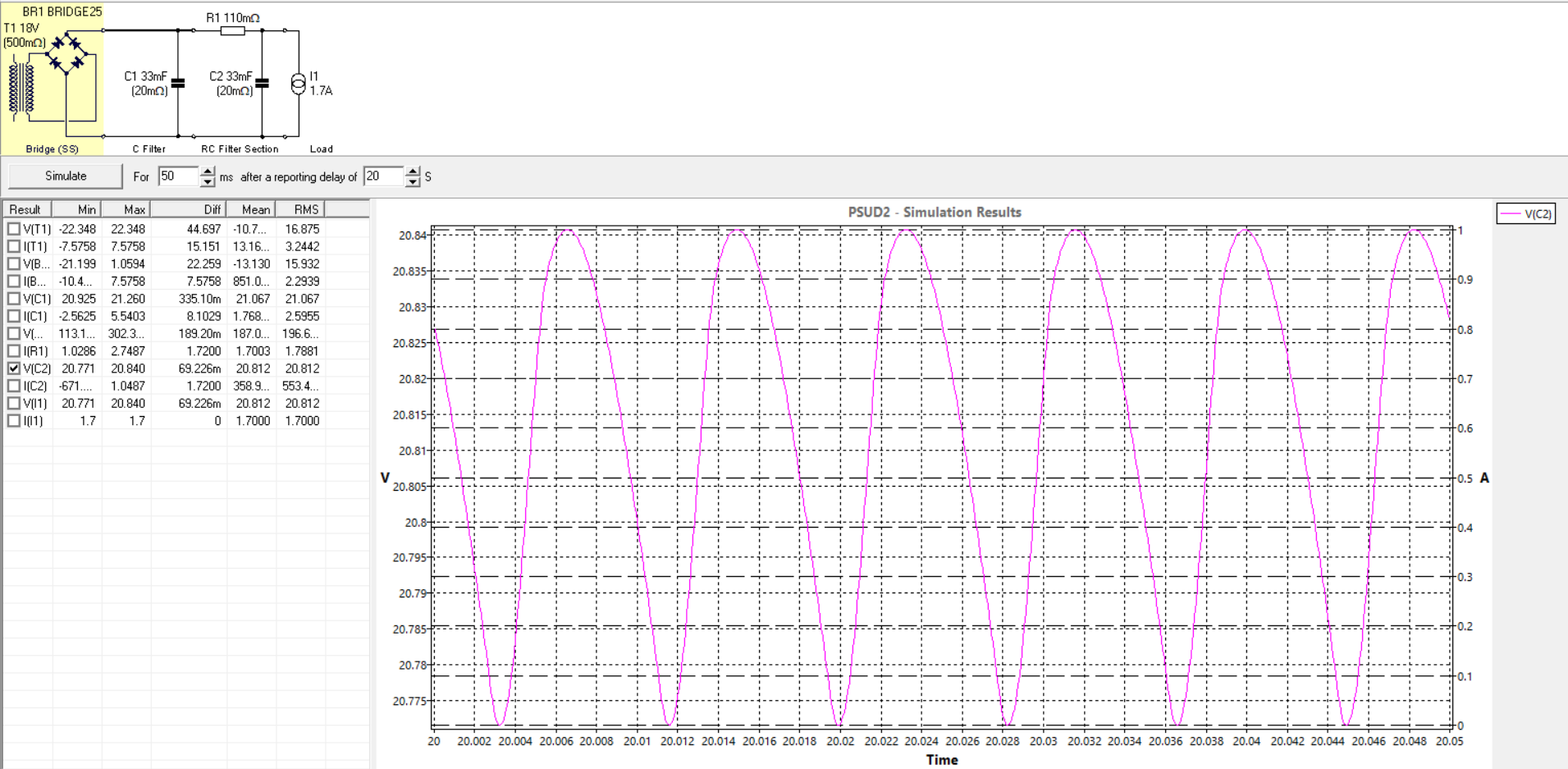Viewport: 1568px width, 769px height.
Task: Click the C1 33mF label
Action: pos(146,76)
